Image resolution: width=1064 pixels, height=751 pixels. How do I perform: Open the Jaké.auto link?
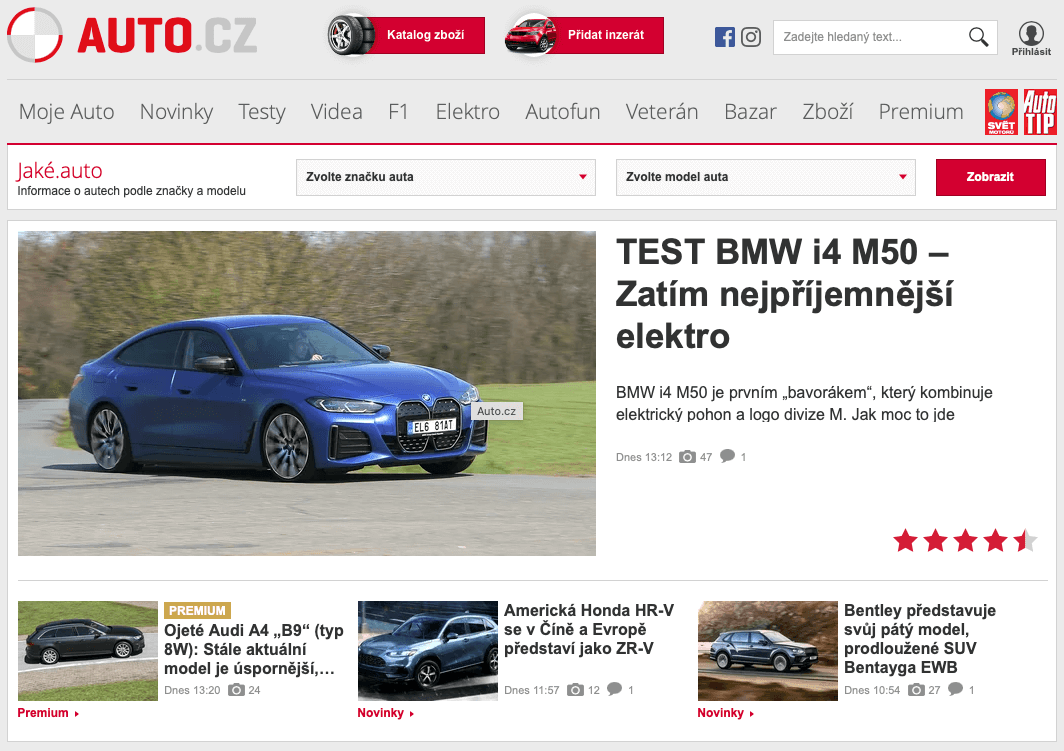point(60,170)
